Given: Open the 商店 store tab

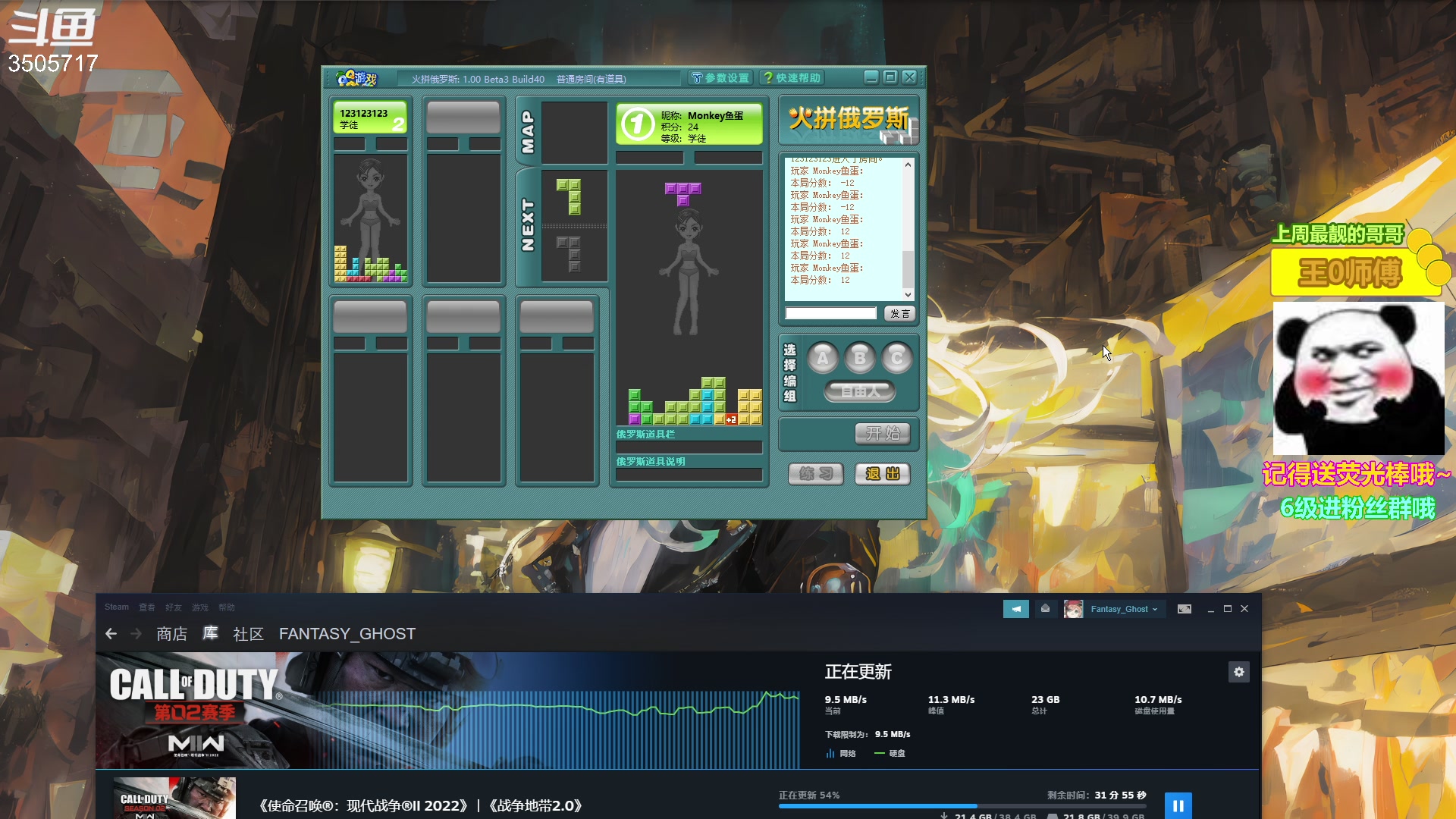Looking at the screenshot, I should click(171, 634).
